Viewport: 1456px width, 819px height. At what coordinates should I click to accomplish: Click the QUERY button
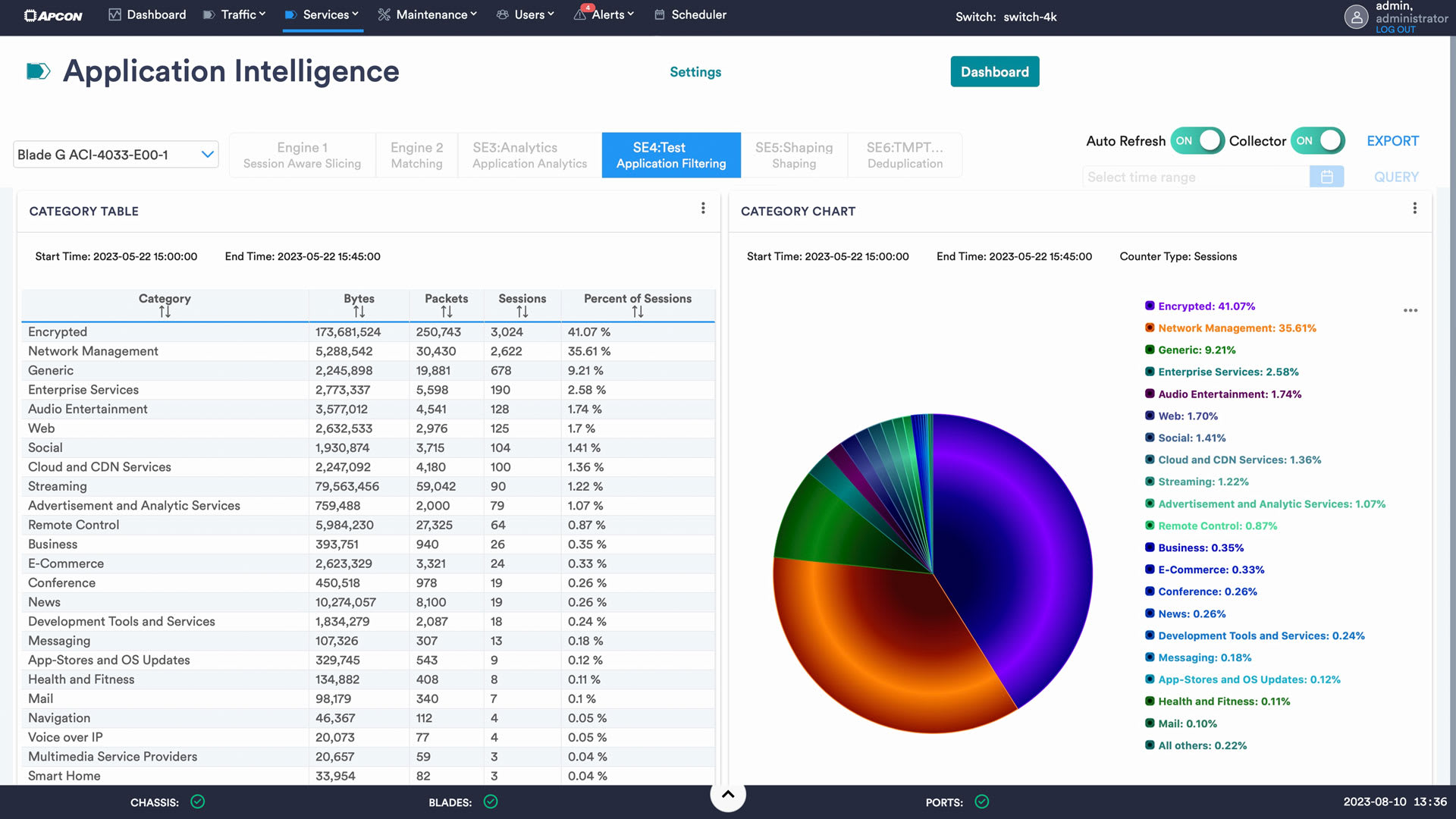[x=1395, y=176]
